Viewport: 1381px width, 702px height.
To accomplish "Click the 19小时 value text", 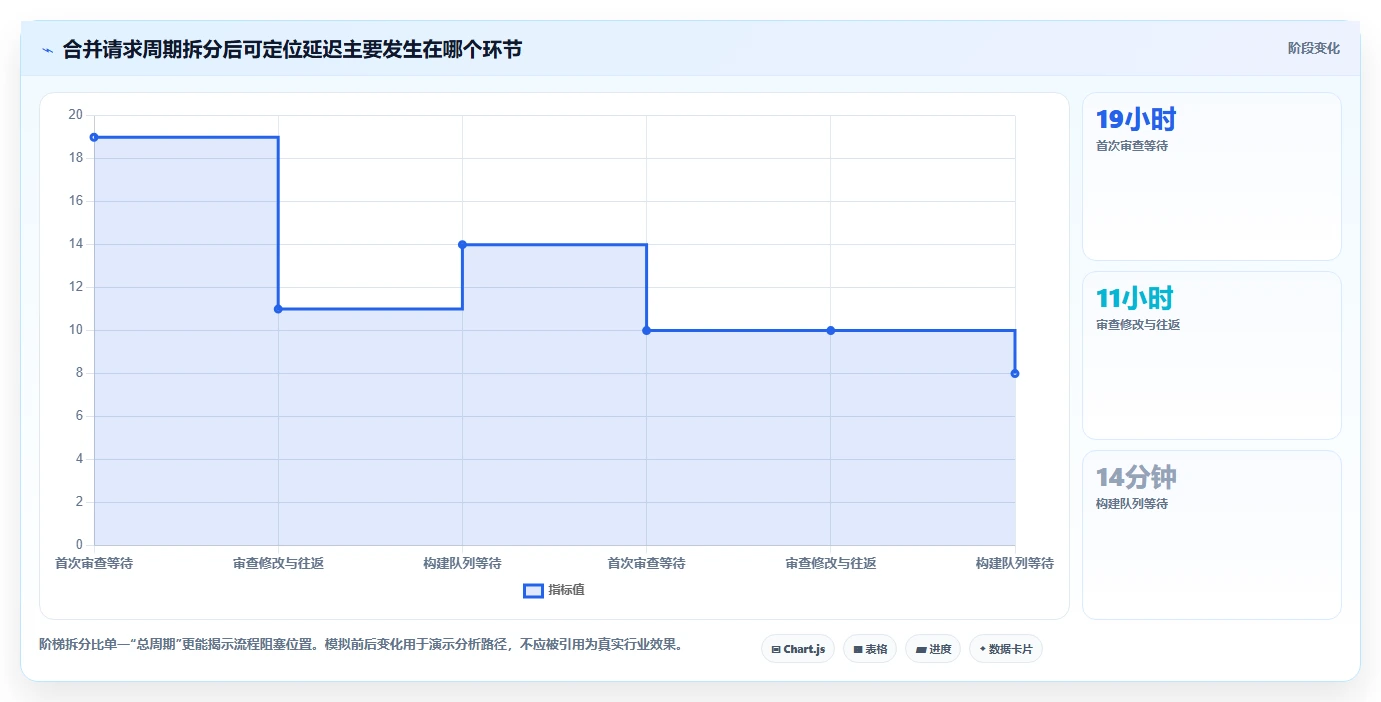I will (x=1136, y=120).
